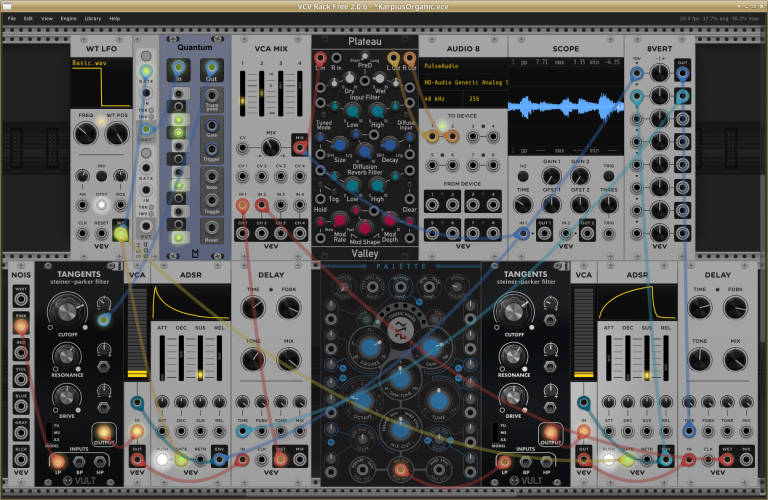Image resolution: width=768 pixels, height=500 pixels.
Task: Click the Scope TIME knob
Action: click(x=523, y=204)
